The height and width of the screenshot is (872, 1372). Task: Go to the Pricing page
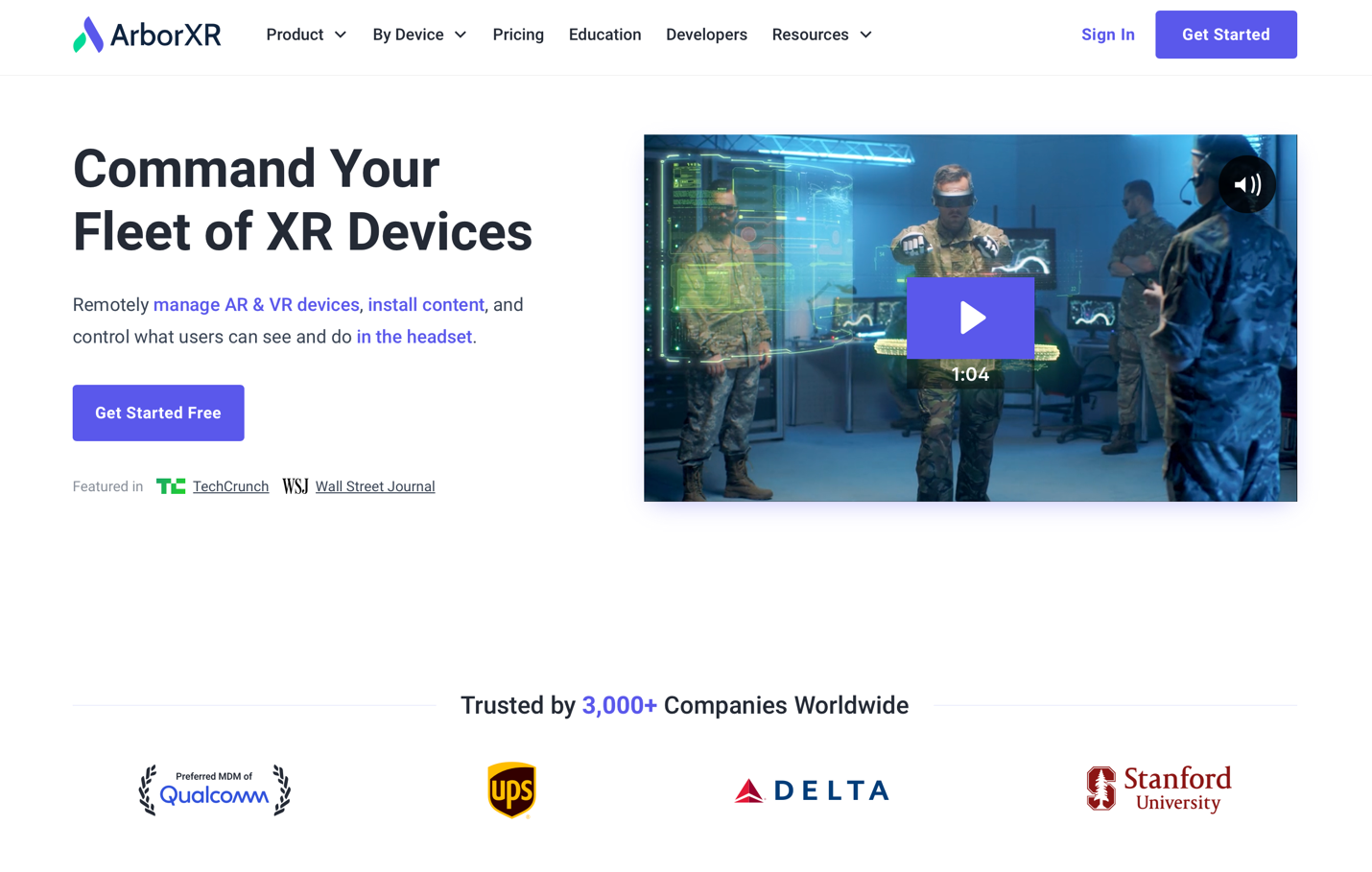tap(518, 35)
